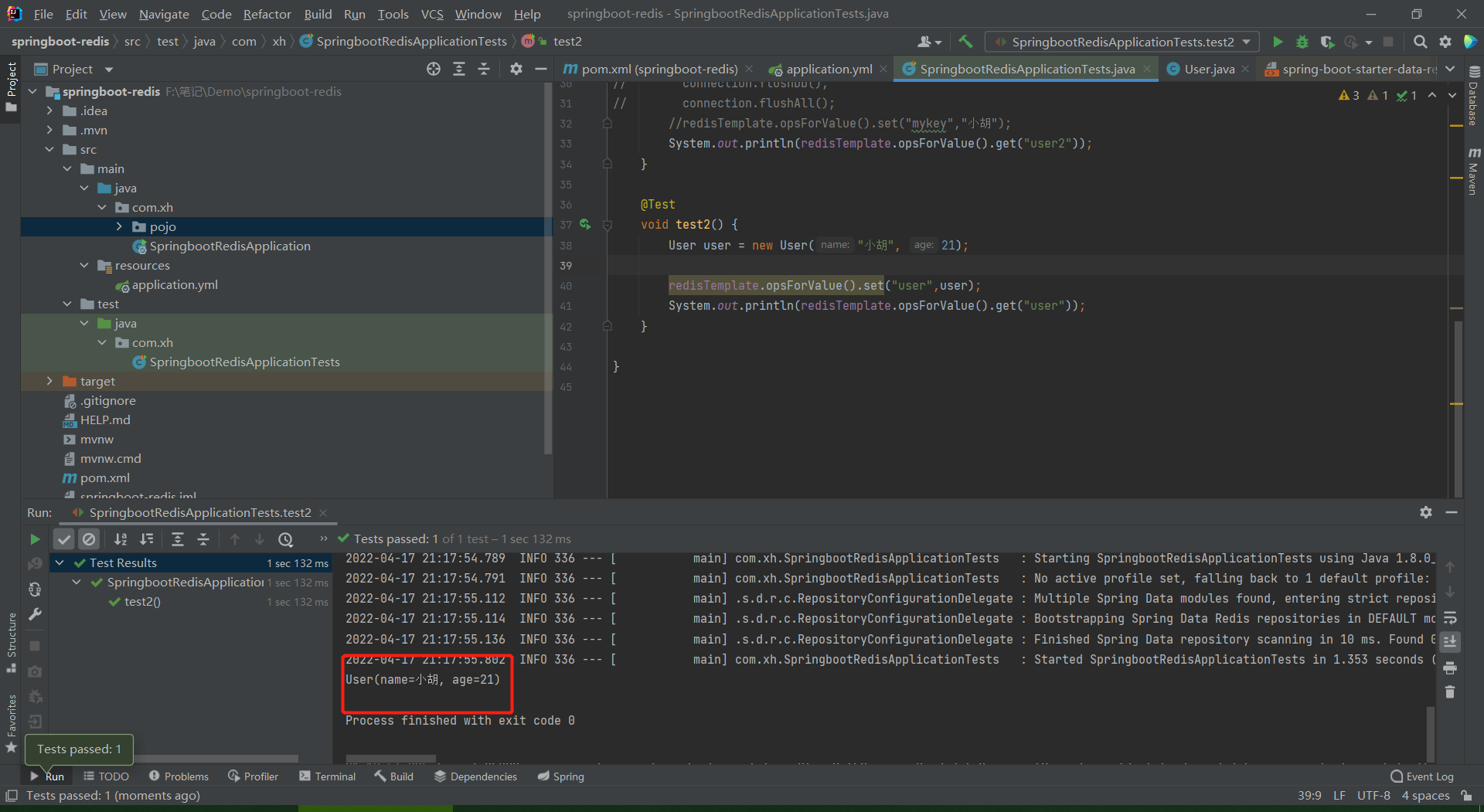Open Run panel settings gear
Viewport: 1484px width, 812px height.
tap(1426, 512)
